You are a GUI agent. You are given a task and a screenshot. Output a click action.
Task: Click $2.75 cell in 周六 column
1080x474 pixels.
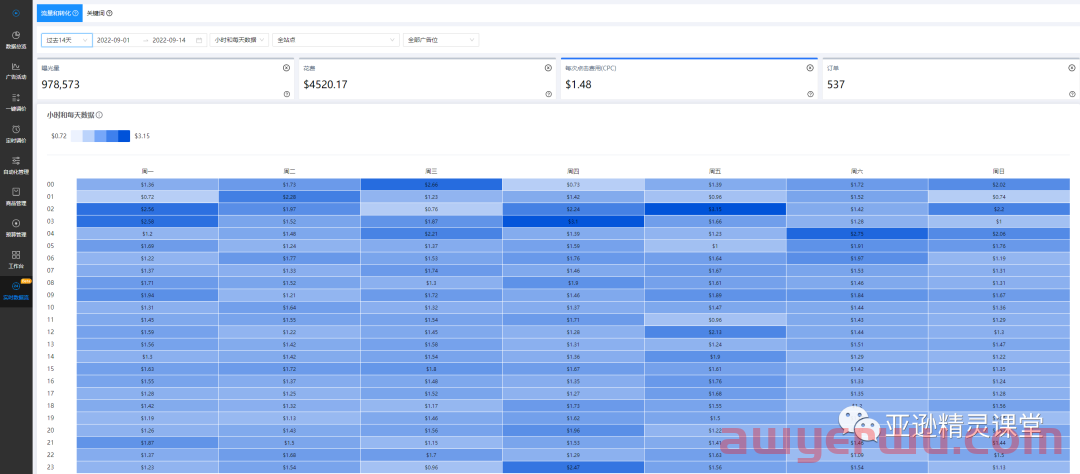(x=857, y=234)
